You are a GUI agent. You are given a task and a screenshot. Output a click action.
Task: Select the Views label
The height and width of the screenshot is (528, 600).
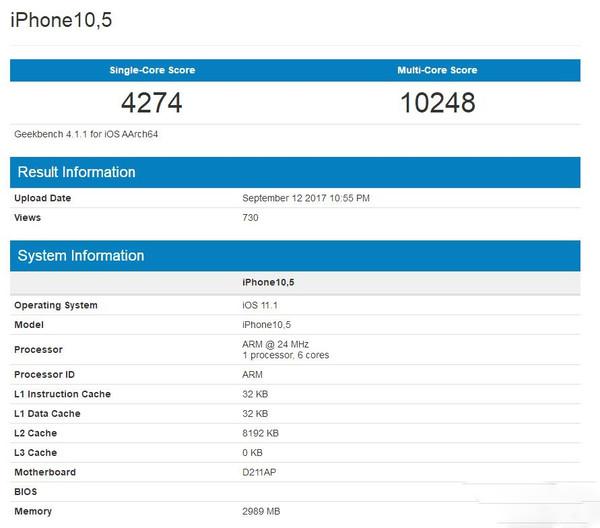pos(27,218)
